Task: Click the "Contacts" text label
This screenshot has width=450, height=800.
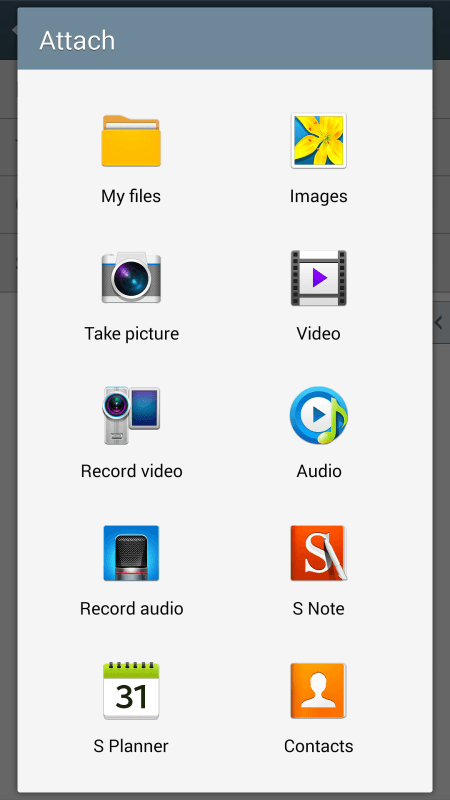Action: coord(318,746)
